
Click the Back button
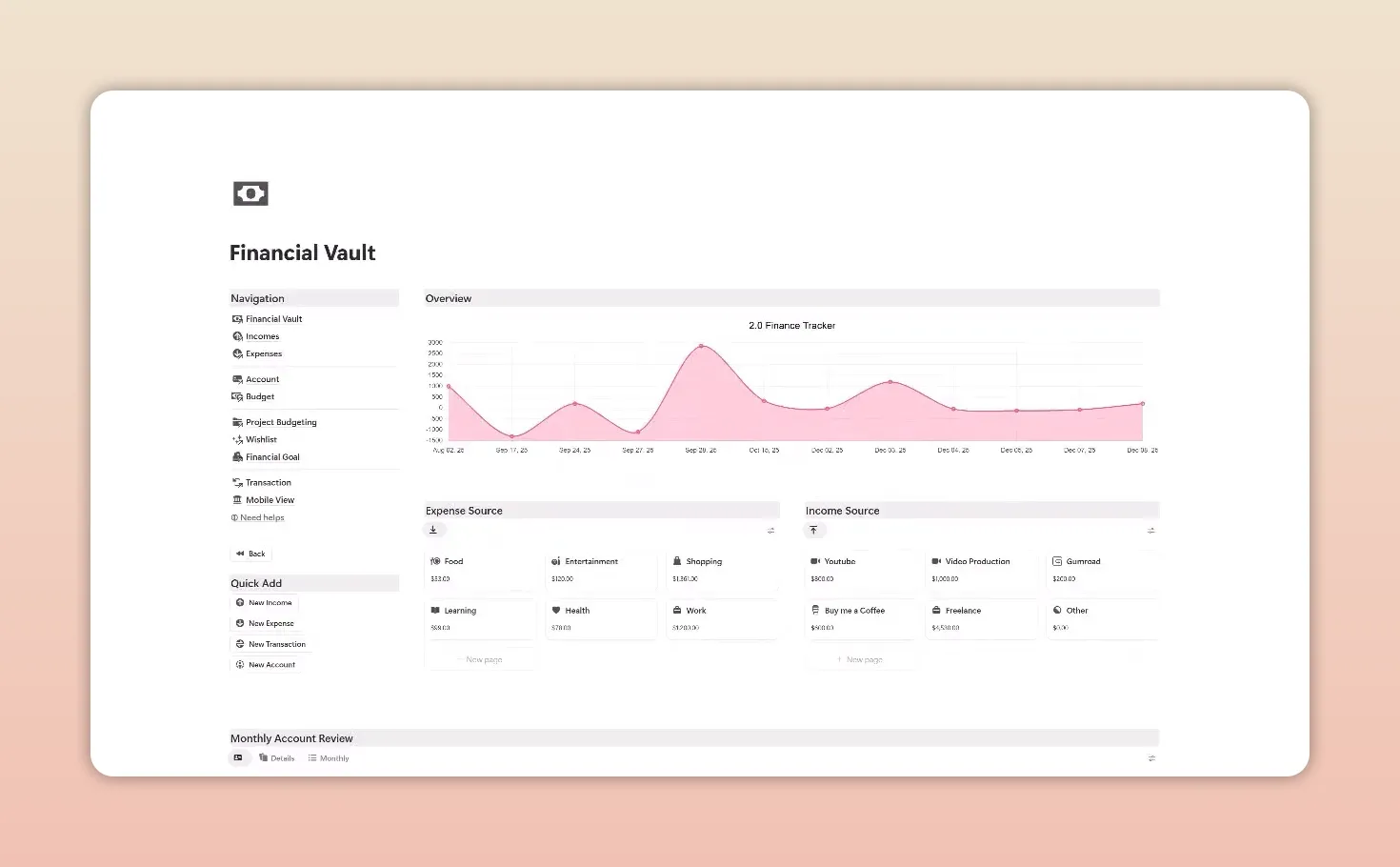[x=251, y=554]
